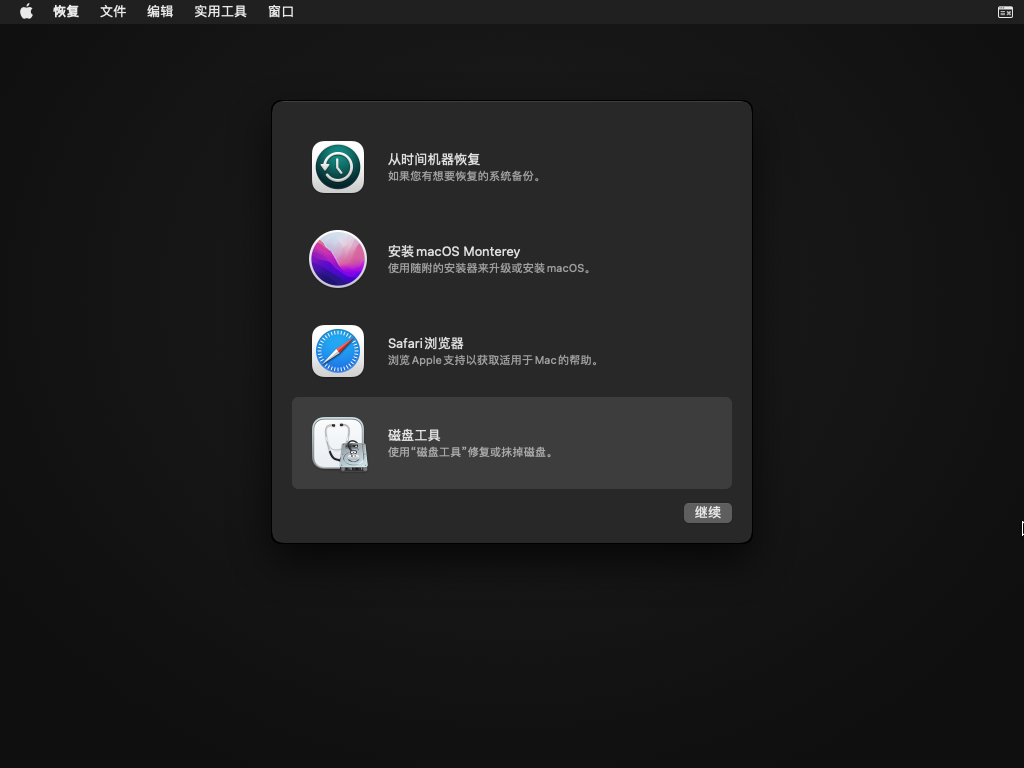The height and width of the screenshot is (768, 1024).
Task: Select the 磁盘工具 title
Action: tap(414, 435)
